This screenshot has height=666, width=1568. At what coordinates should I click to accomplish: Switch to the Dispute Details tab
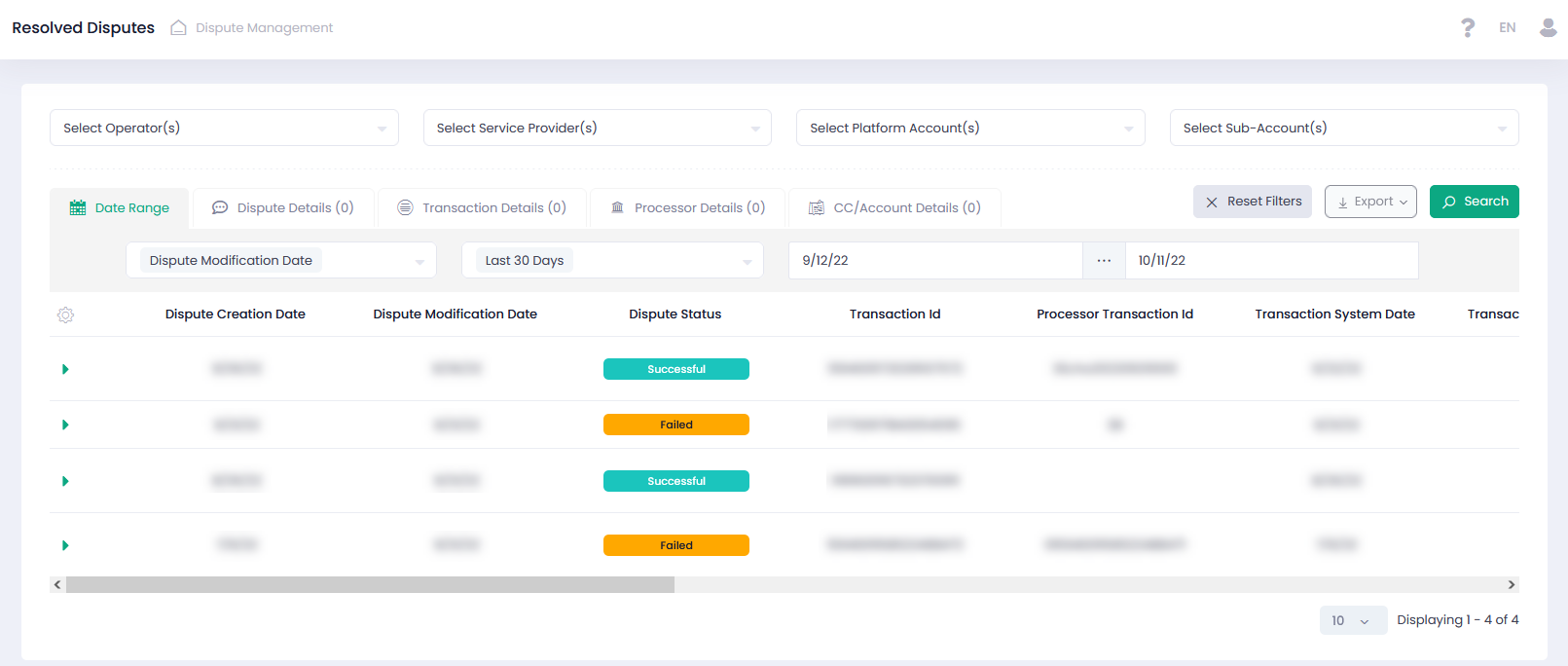[x=283, y=208]
